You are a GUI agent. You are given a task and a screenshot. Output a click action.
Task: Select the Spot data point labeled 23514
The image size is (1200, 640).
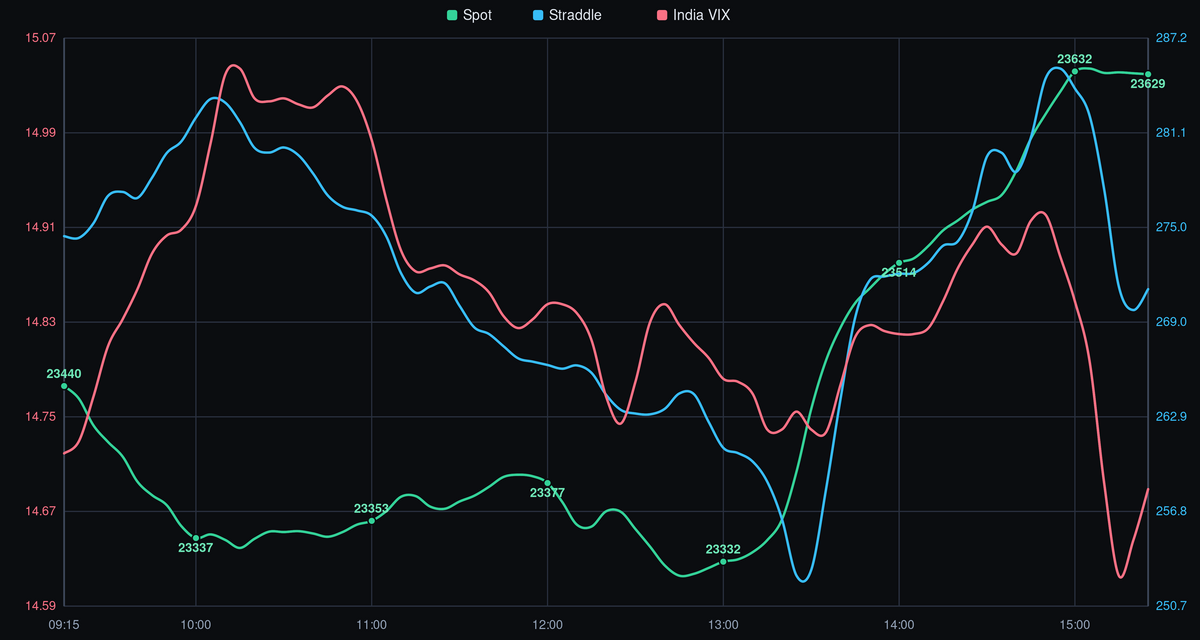click(899, 263)
